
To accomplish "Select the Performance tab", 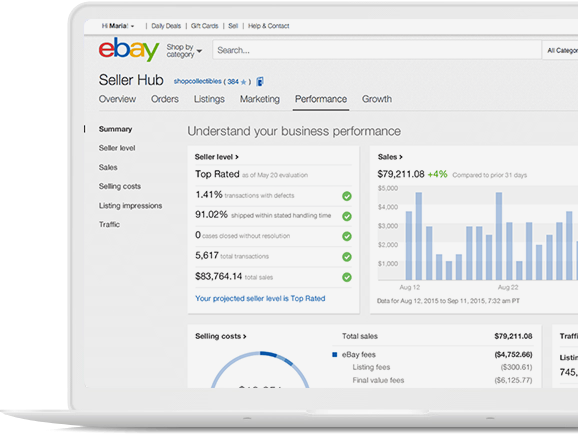I will [321, 99].
